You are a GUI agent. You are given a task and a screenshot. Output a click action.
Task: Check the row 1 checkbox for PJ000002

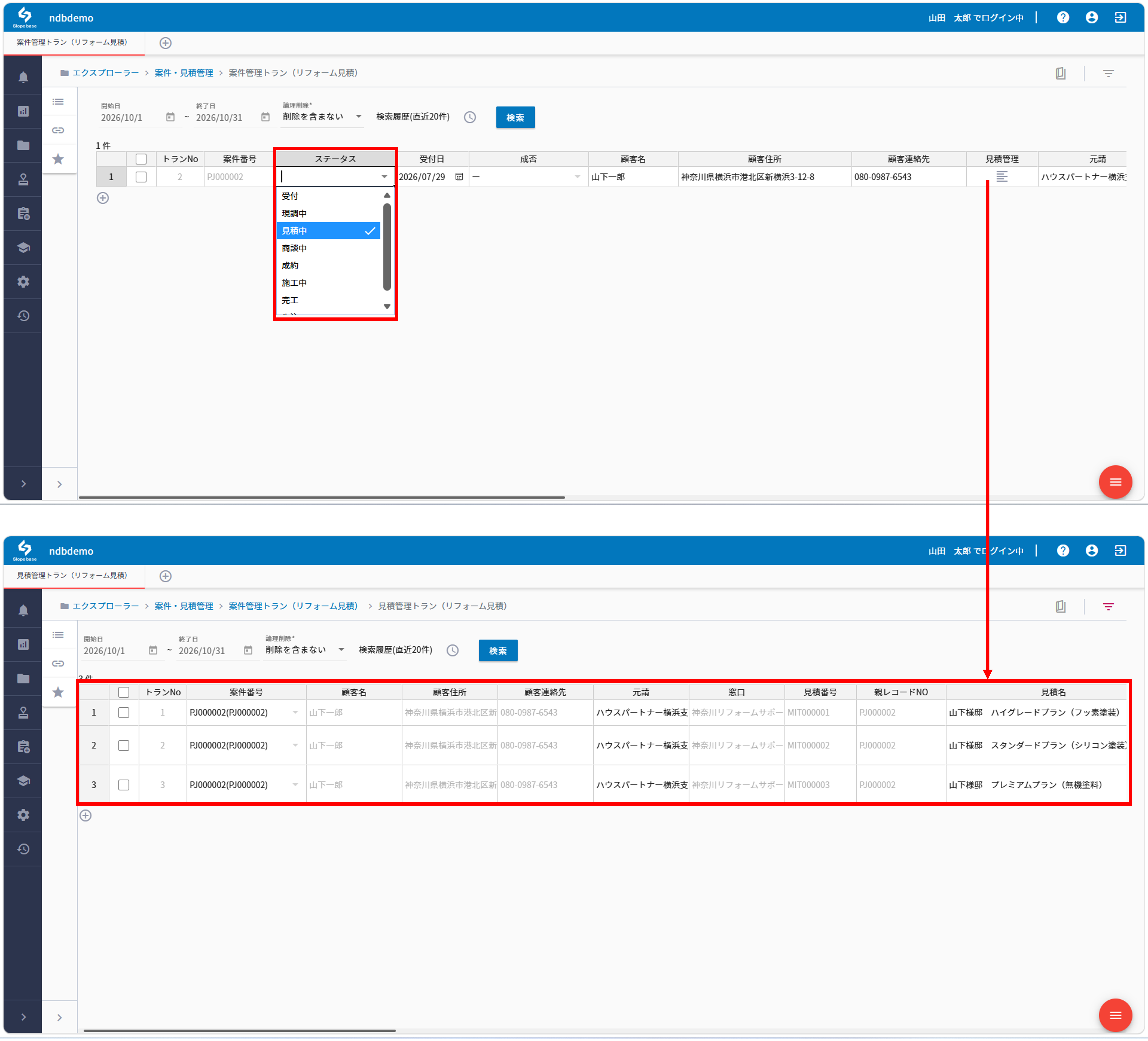coord(141,177)
